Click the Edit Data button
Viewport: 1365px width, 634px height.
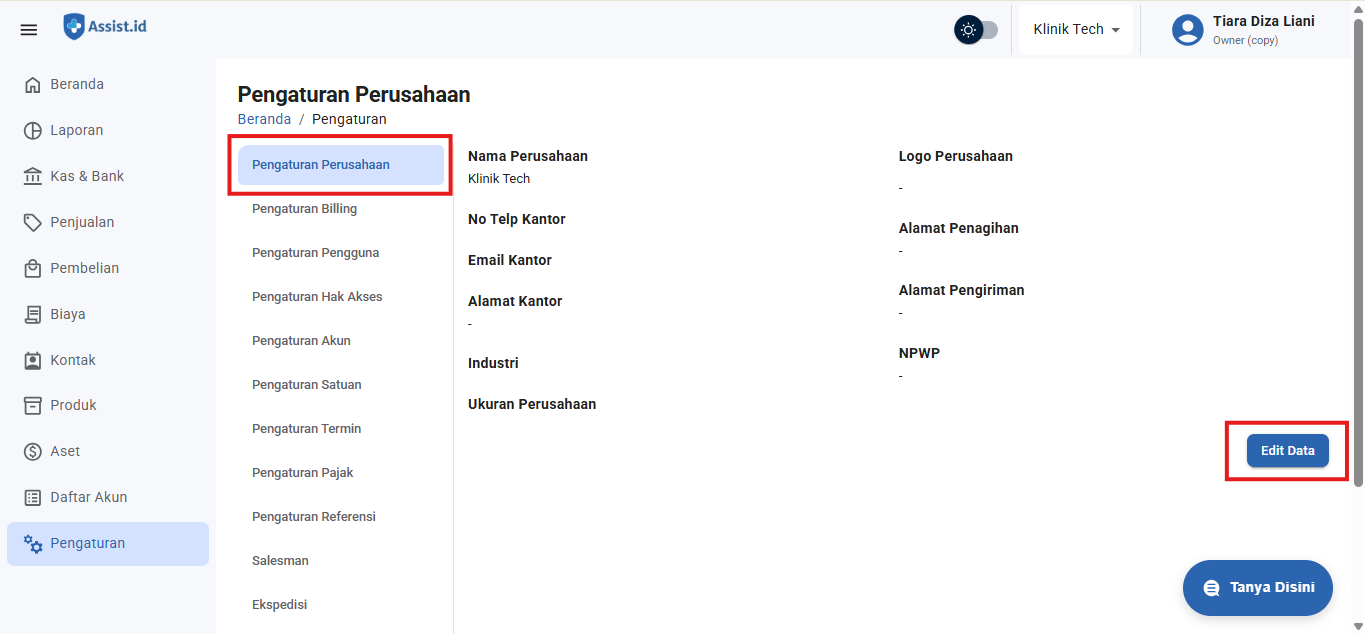click(1287, 451)
